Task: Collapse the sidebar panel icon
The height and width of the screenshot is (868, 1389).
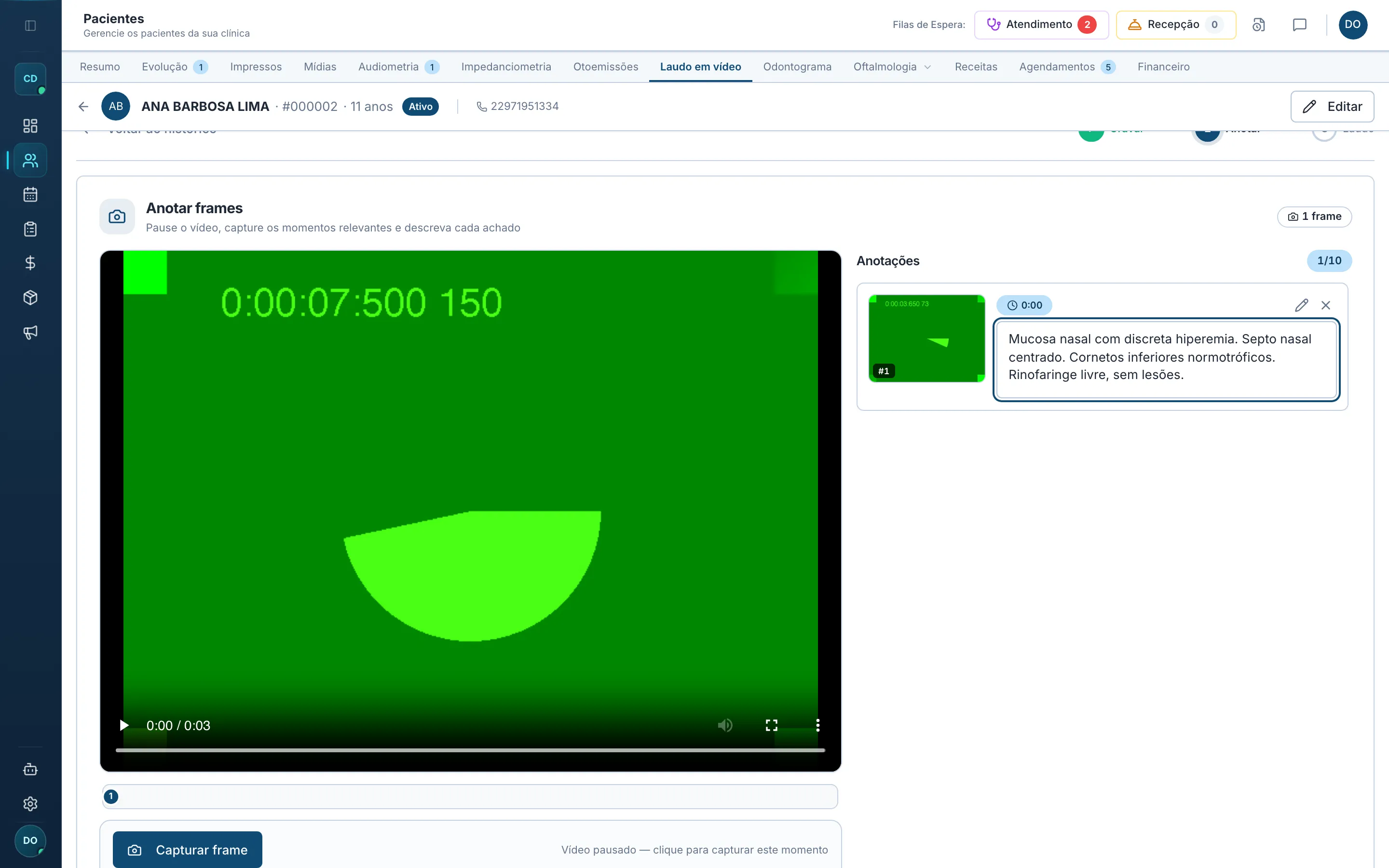Action: 30,25
